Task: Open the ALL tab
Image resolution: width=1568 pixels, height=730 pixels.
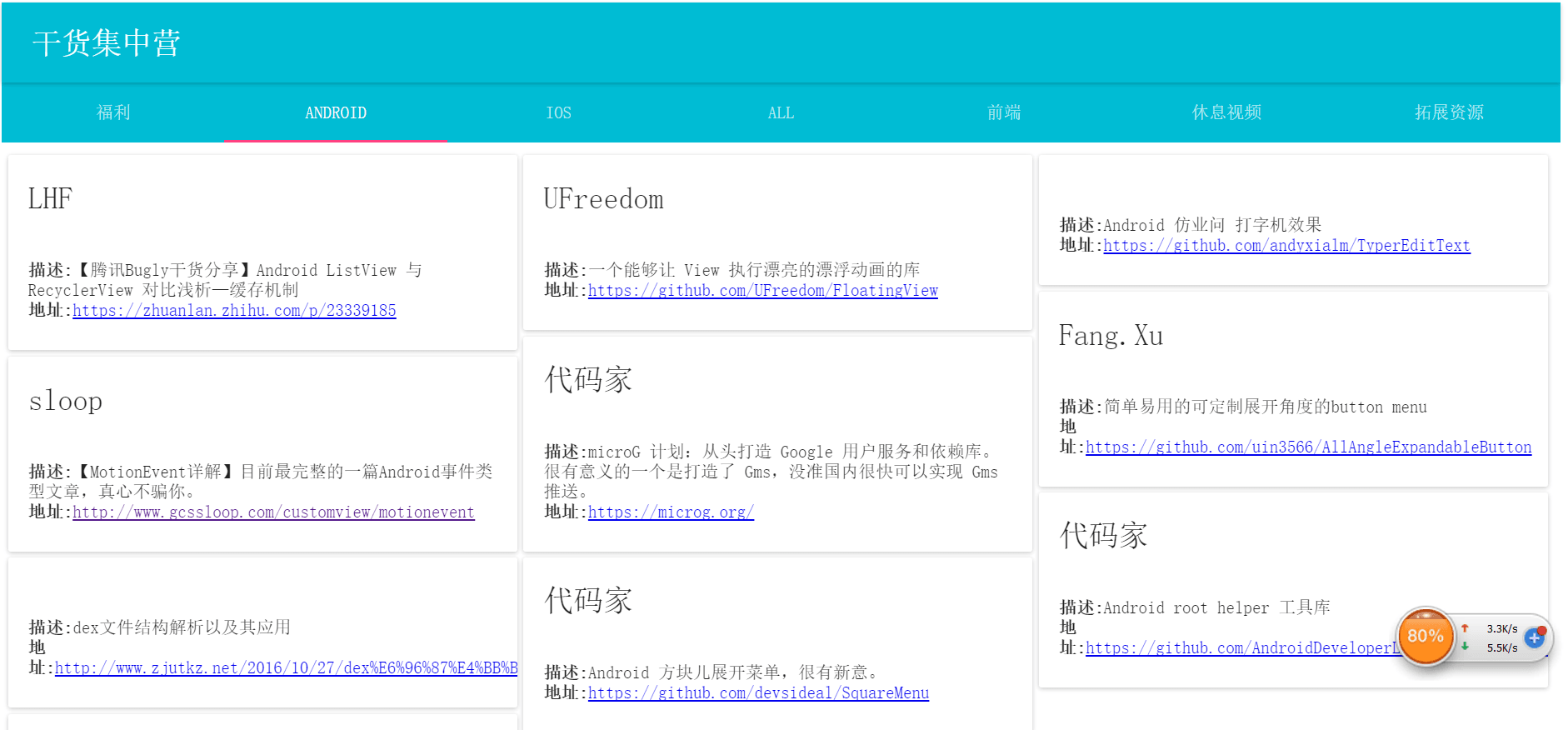Action: pyautogui.click(x=781, y=112)
